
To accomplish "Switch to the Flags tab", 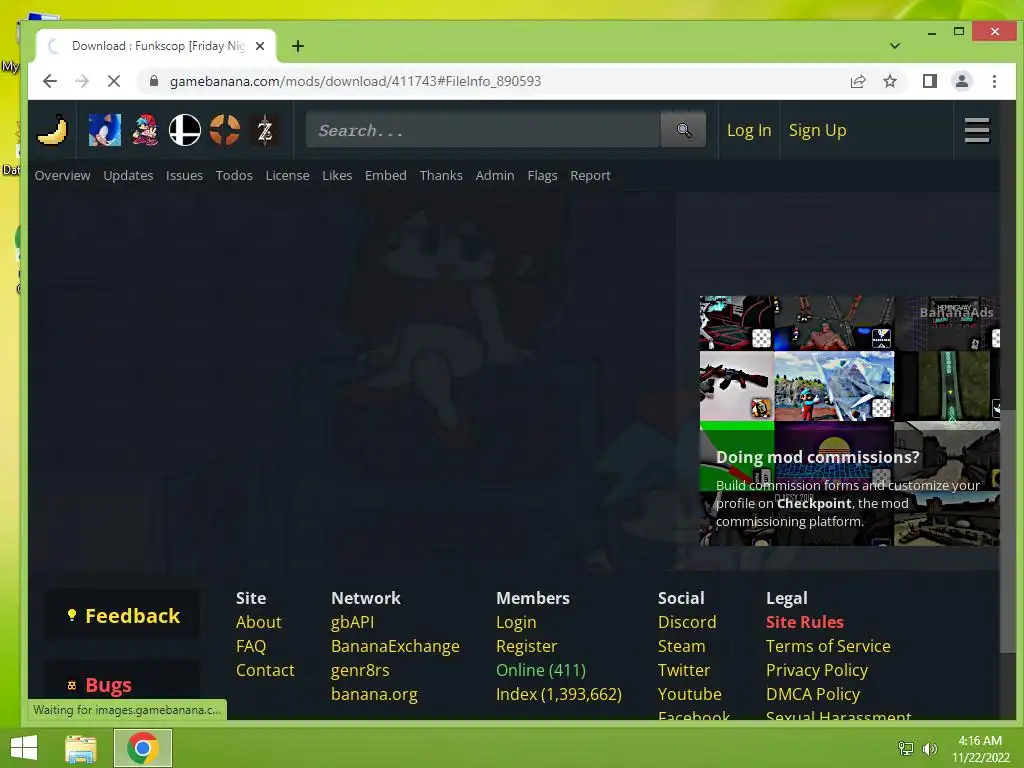I will (542, 175).
